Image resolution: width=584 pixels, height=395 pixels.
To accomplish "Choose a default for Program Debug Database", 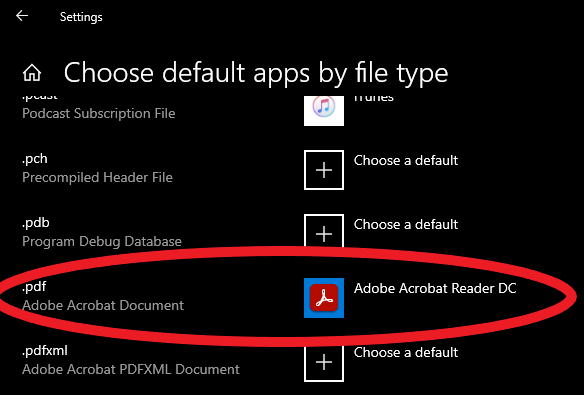I will pos(406,224).
